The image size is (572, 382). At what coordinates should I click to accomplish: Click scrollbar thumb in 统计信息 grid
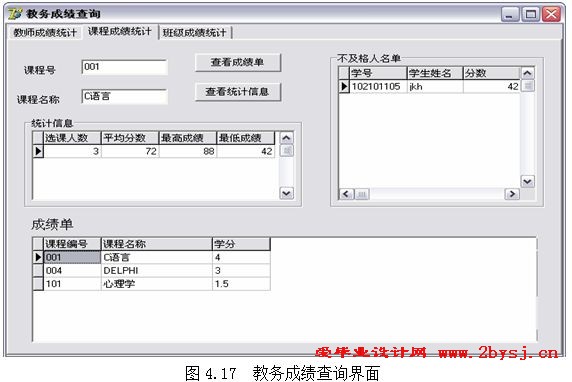[x=286, y=151]
